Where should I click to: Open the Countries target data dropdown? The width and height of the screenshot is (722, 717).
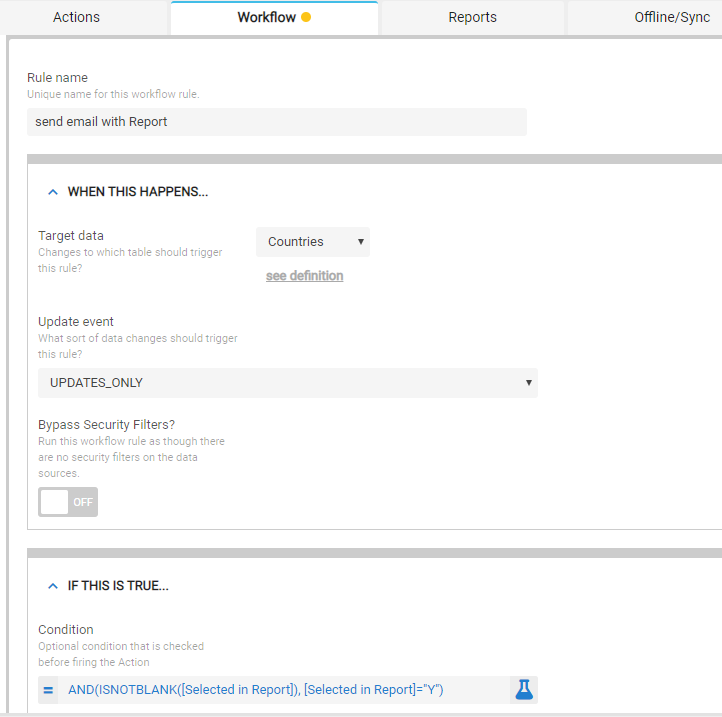pyautogui.click(x=313, y=242)
